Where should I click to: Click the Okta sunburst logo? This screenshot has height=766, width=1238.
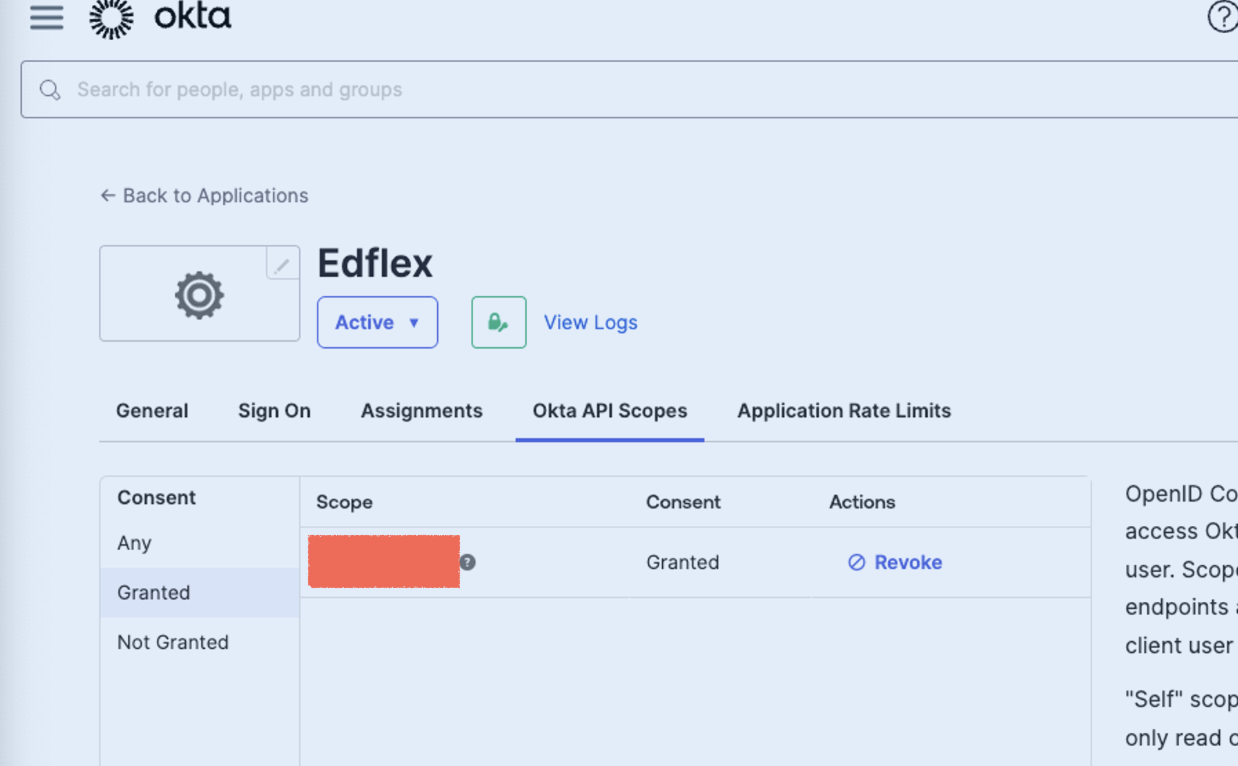coord(111,17)
